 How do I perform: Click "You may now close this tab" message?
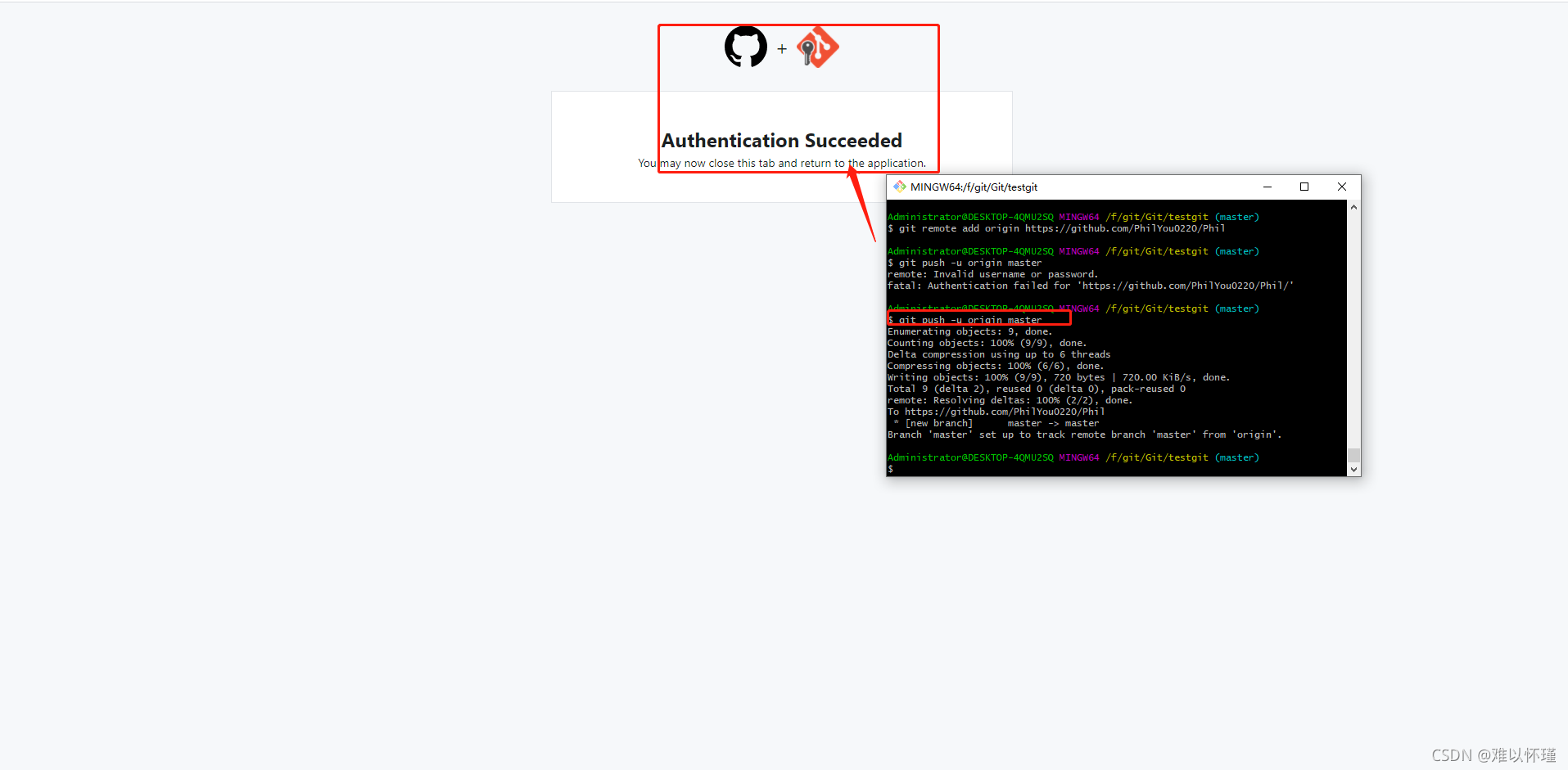[x=782, y=163]
